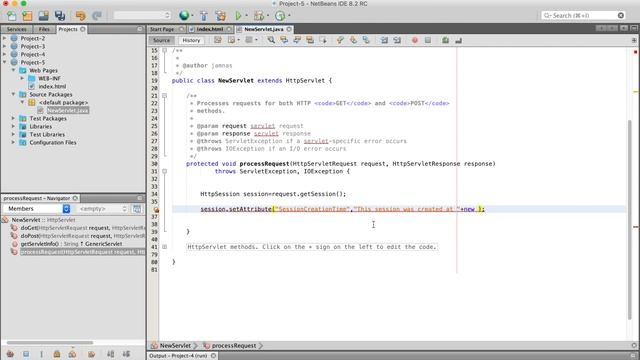Image resolution: width=640 pixels, height=360 pixels.
Task: Click the error glyph beside line 36
Action: (x=156, y=210)
